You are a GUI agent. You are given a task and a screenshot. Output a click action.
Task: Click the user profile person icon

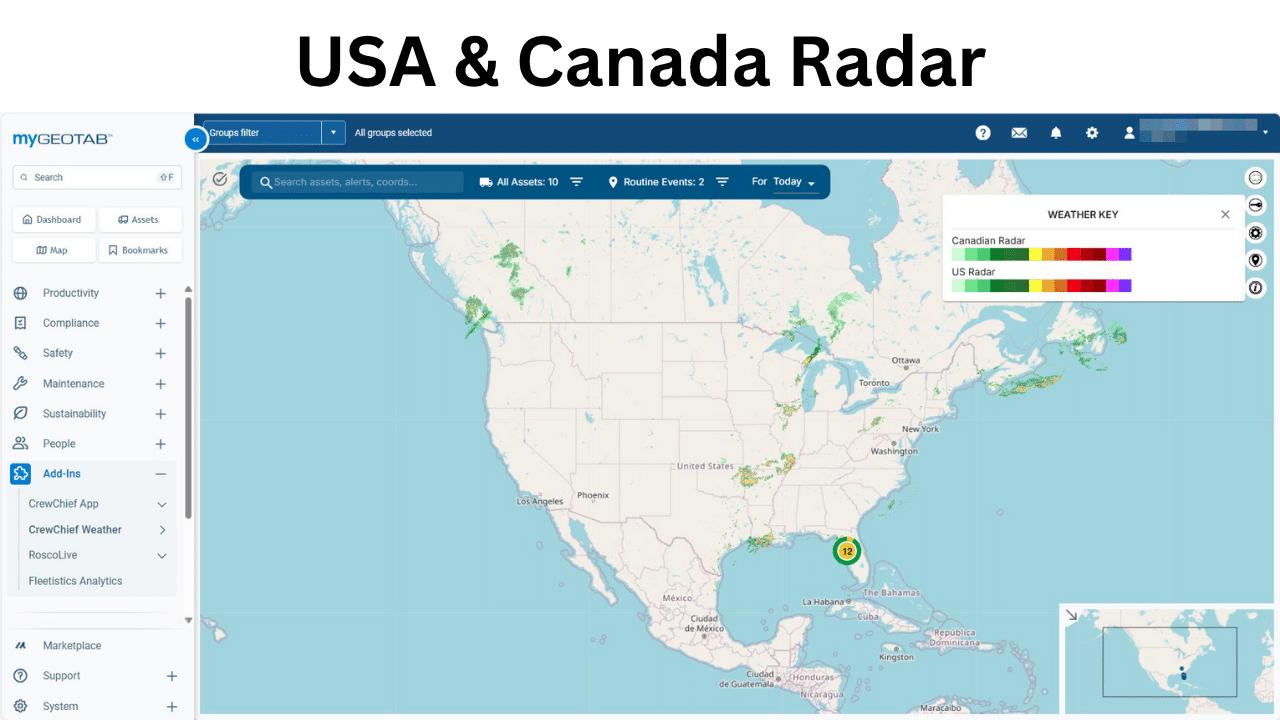(1129, 132)
